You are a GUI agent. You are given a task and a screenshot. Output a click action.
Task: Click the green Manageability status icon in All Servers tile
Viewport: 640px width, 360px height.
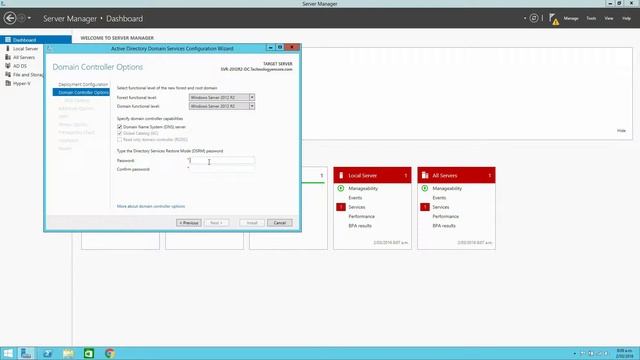click(x=425, y=189)
